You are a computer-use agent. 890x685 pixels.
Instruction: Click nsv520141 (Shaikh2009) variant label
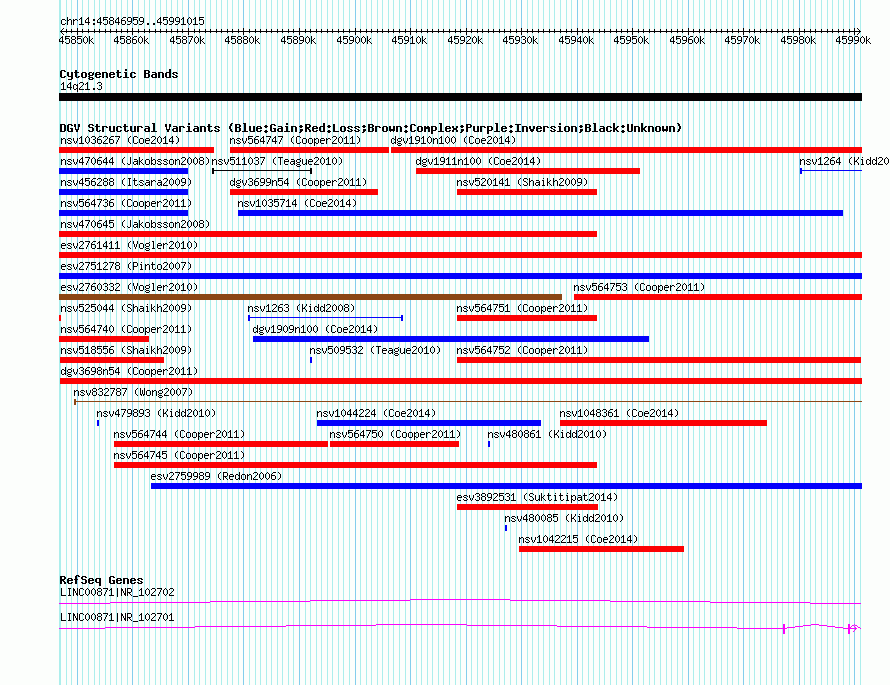pos(522,182)
